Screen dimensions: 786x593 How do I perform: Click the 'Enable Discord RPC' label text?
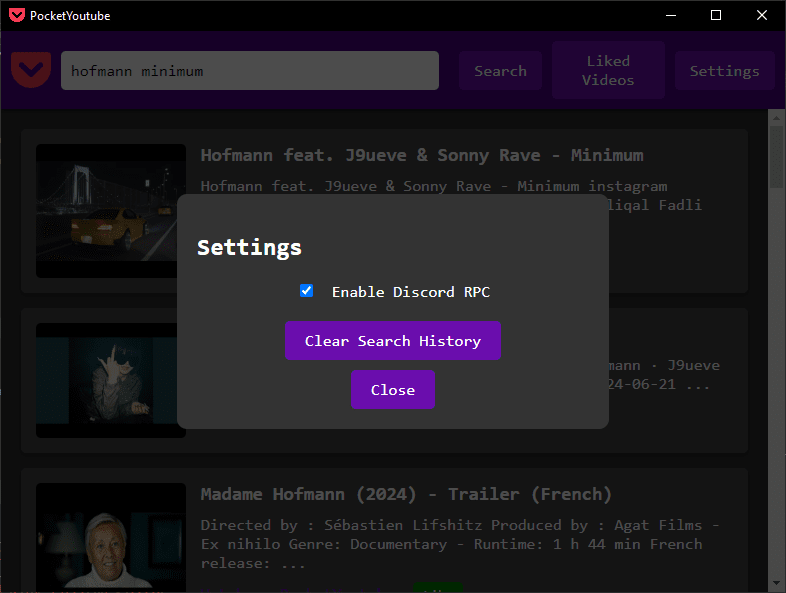411,292
